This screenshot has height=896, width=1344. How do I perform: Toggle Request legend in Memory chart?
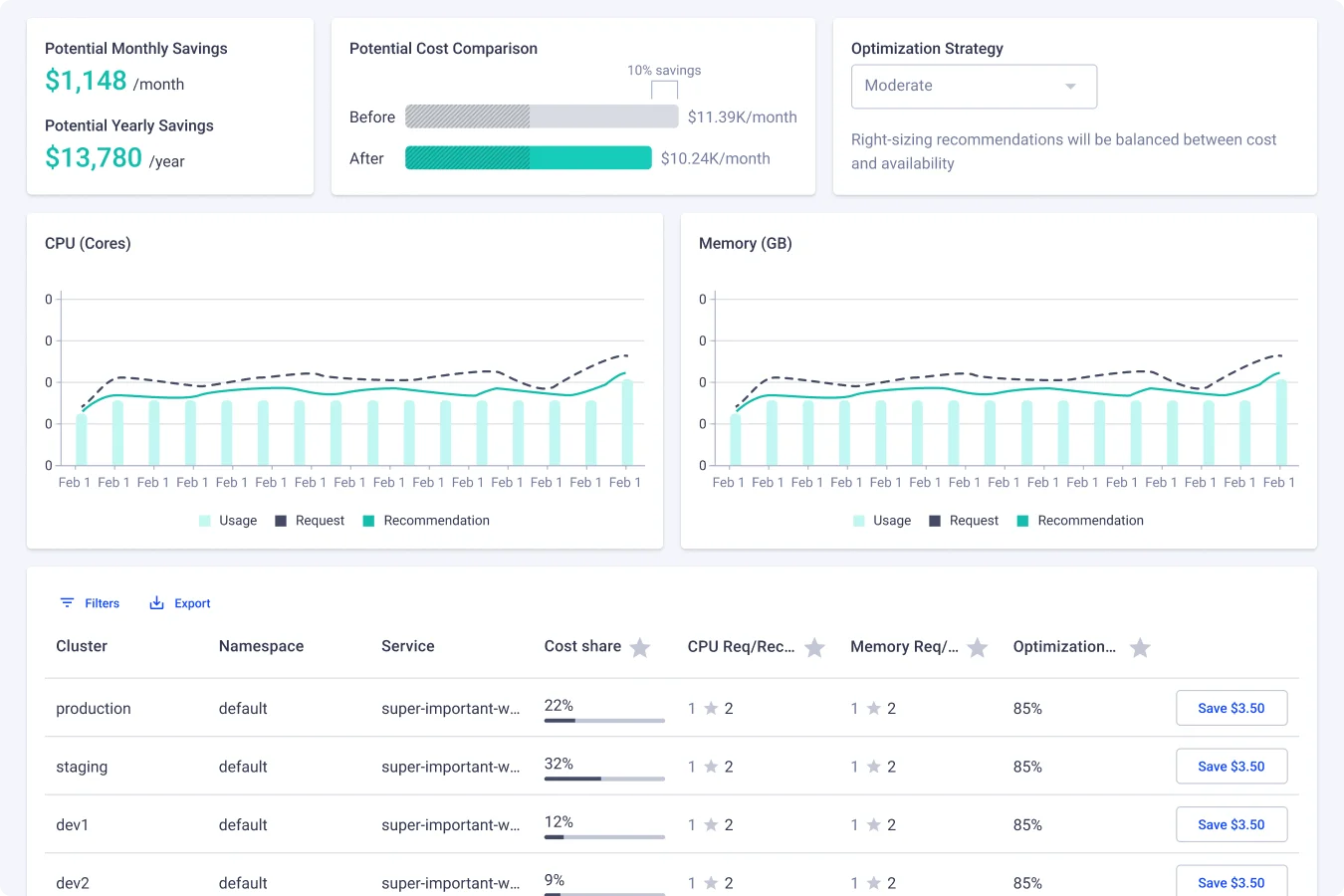tap(964, 521)
